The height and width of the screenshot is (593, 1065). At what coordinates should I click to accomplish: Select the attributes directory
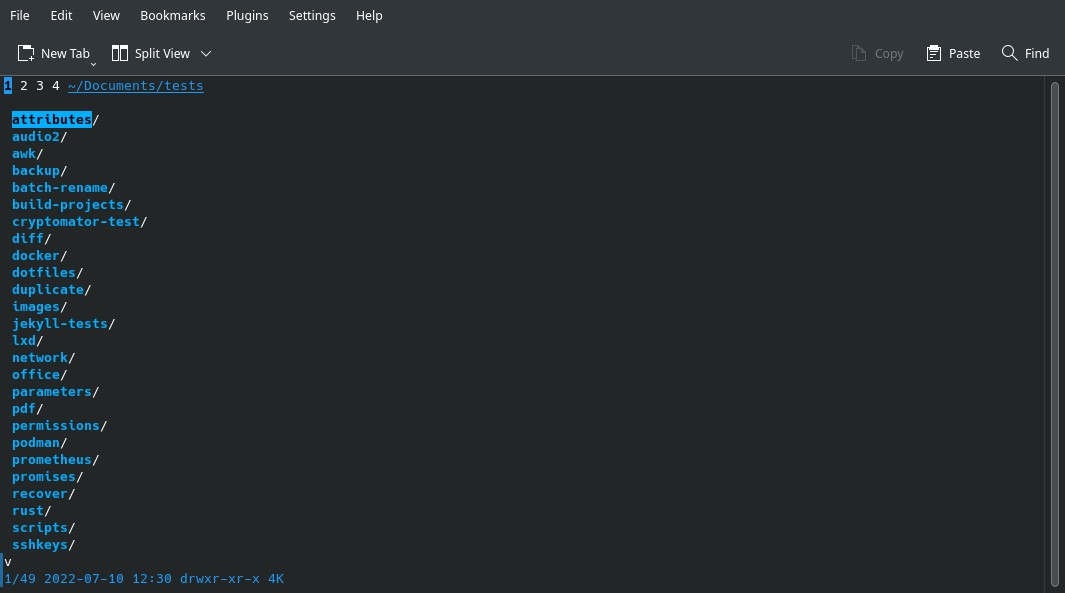click(x=52, y=120)
